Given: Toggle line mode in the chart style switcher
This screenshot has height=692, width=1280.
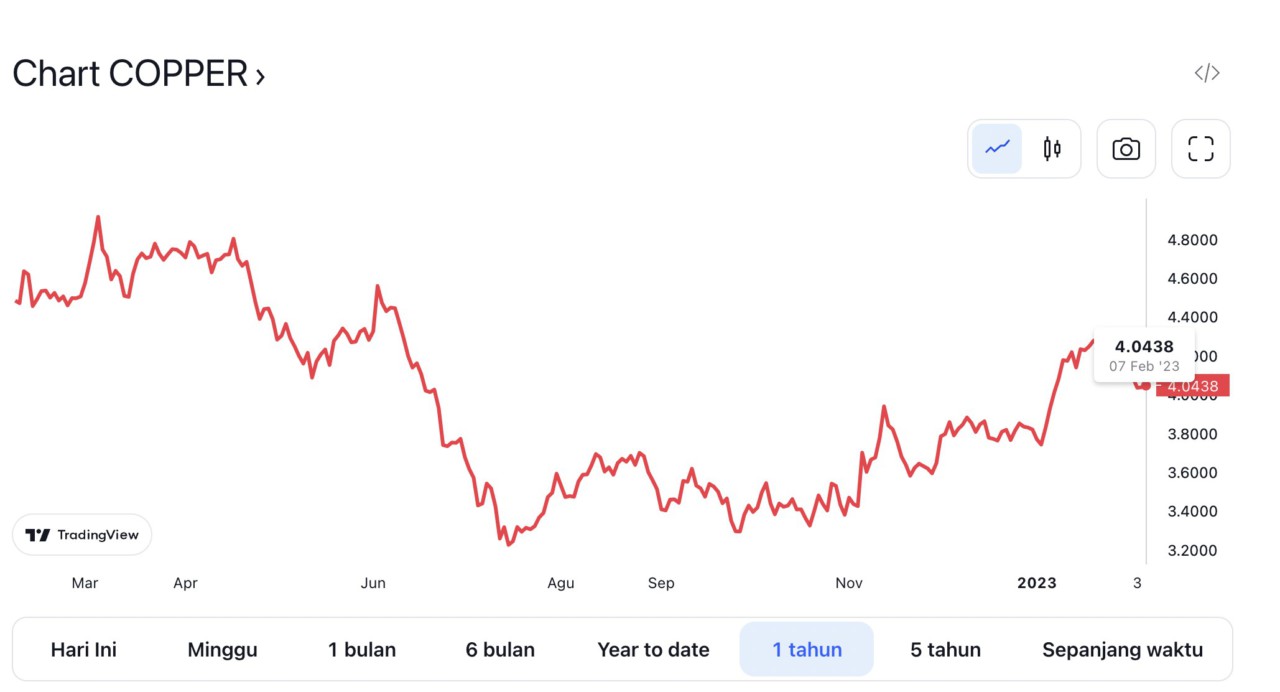Looking at the screenshot, I should tap(996, 148).
